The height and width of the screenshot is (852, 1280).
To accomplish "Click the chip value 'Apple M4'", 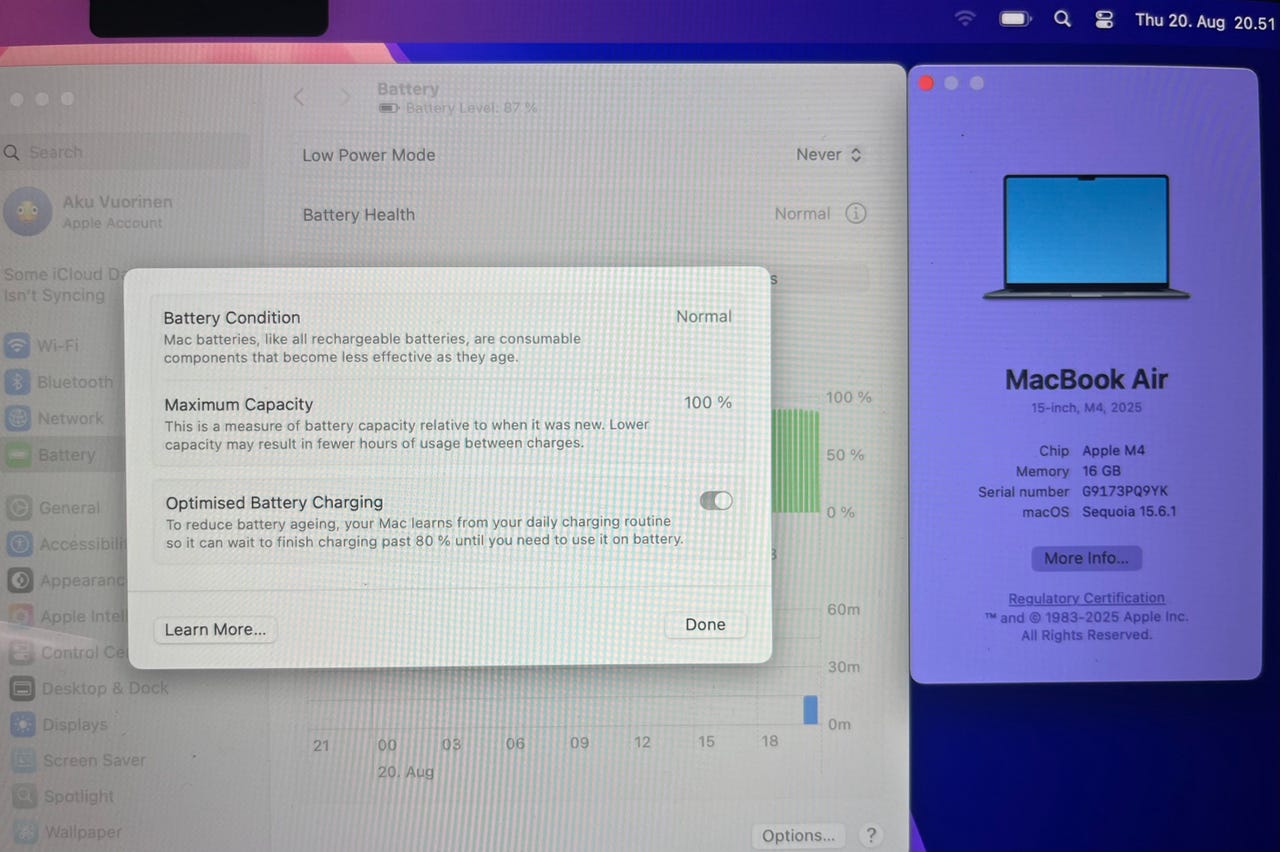I will pyautogui.click(x=1113, y=450).
